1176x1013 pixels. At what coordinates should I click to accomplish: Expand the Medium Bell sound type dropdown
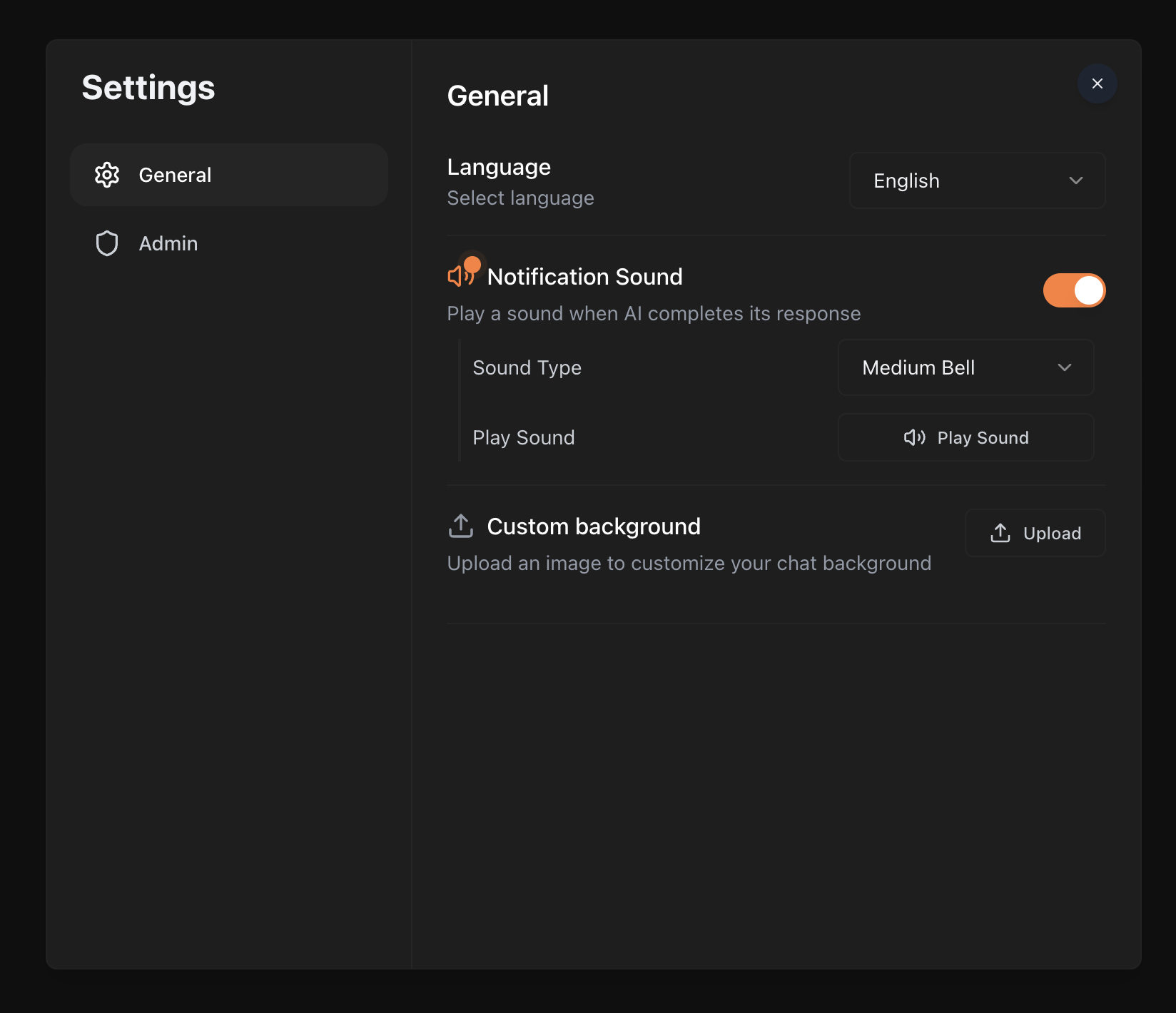(x=965, y=367)
